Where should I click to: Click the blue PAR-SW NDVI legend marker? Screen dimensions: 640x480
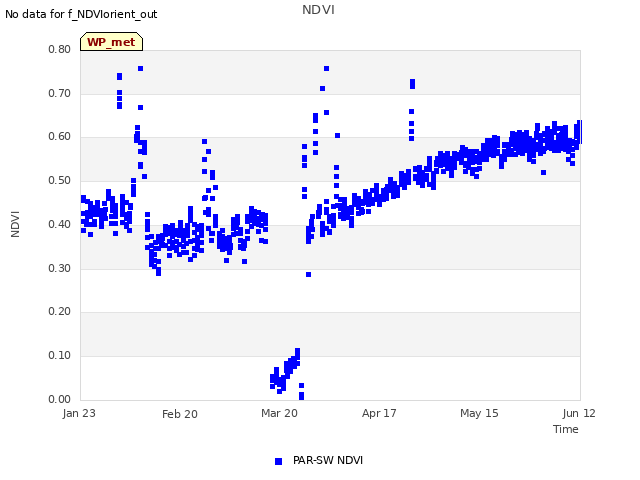tap(278, 461)
